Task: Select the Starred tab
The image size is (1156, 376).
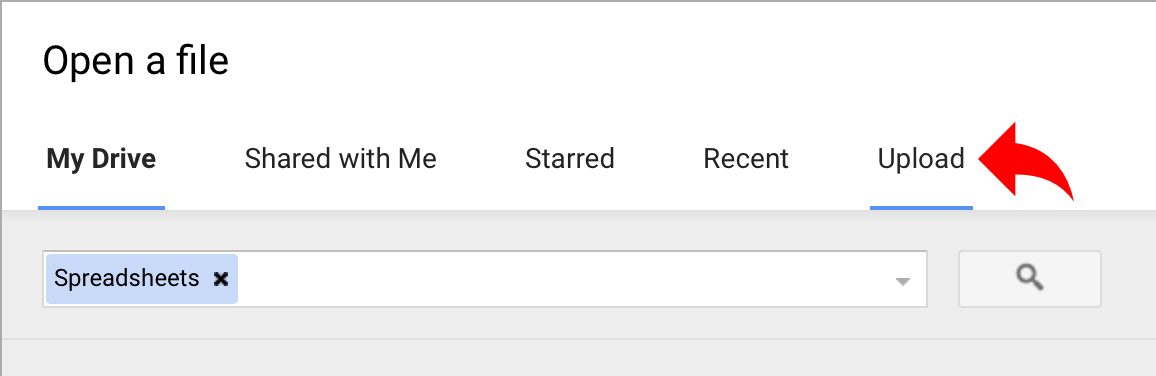Action: click(x=570, y=159)
